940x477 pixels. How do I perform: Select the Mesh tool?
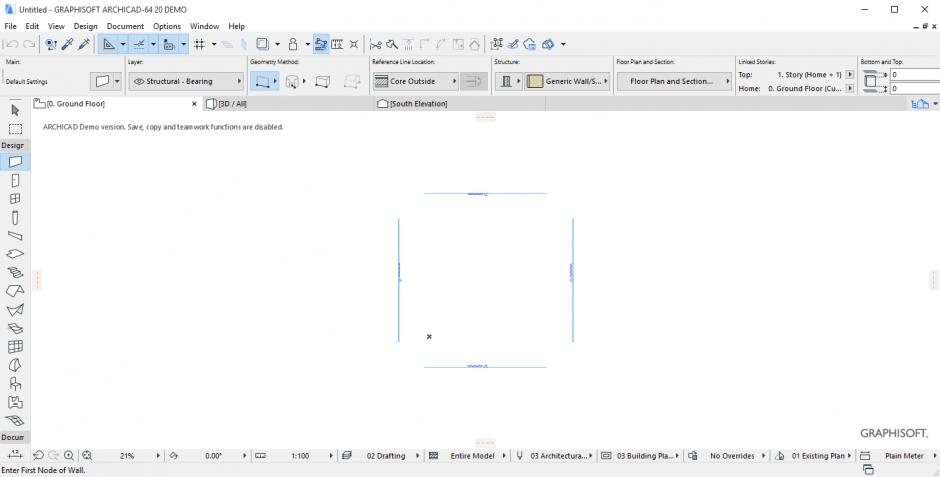[x=15, y=420]
